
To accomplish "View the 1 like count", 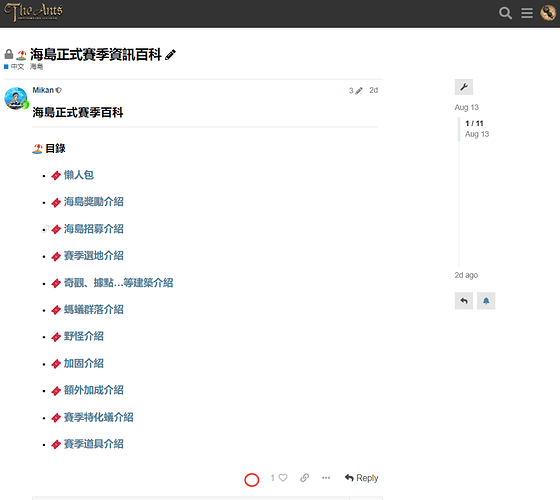I will click(272, 478).
